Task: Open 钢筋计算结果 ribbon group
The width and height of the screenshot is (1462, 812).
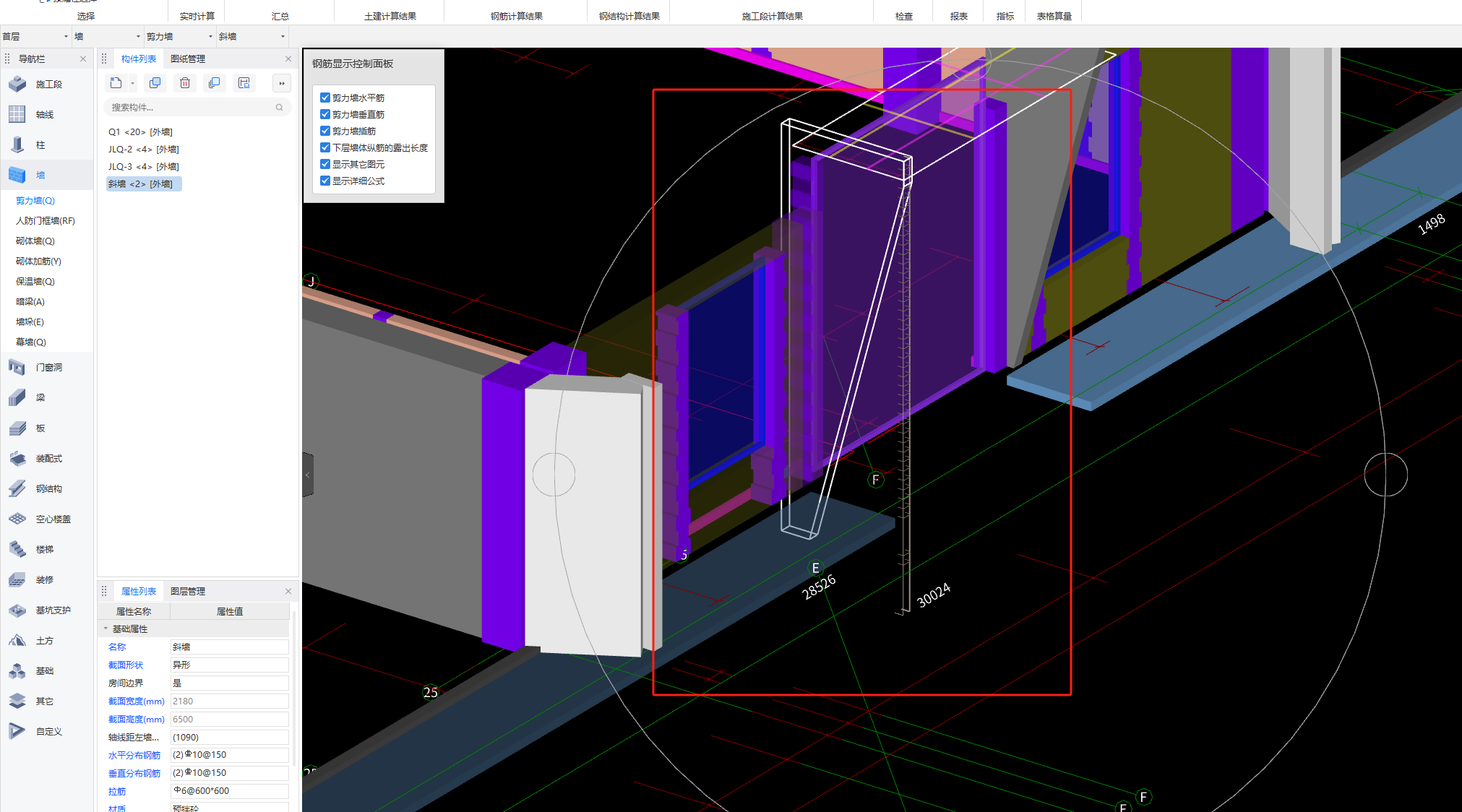Action: coord(517,16)
